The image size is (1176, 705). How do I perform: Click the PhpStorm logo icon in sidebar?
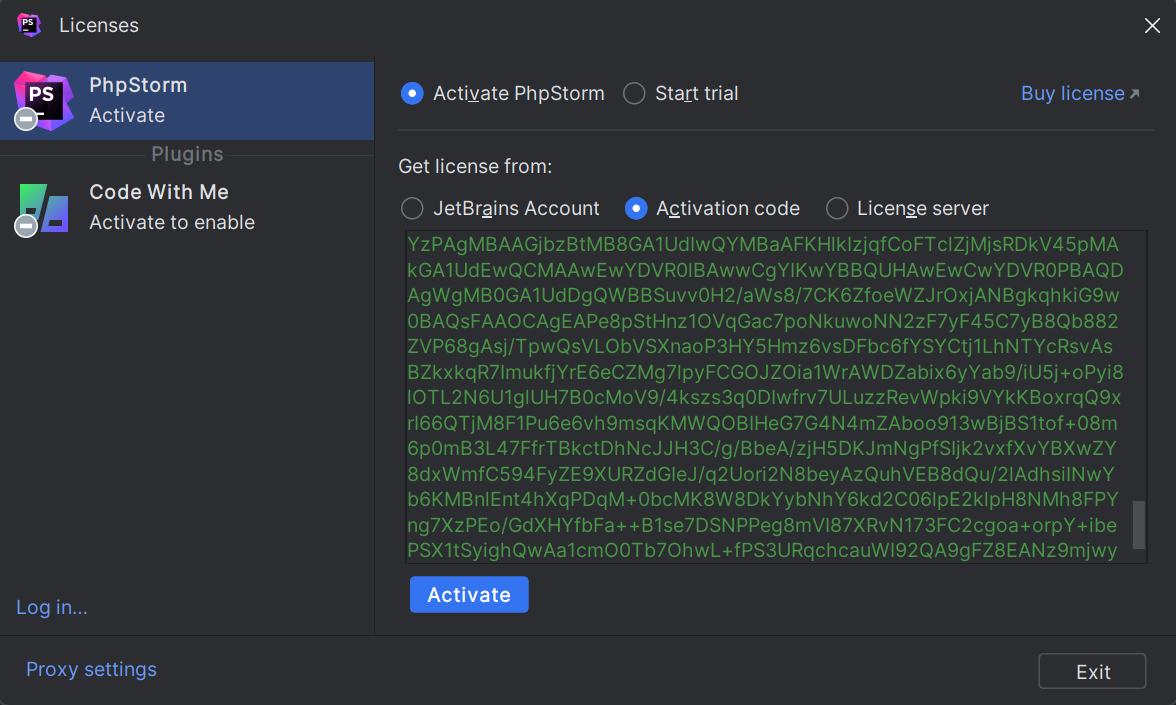[45, 99]
